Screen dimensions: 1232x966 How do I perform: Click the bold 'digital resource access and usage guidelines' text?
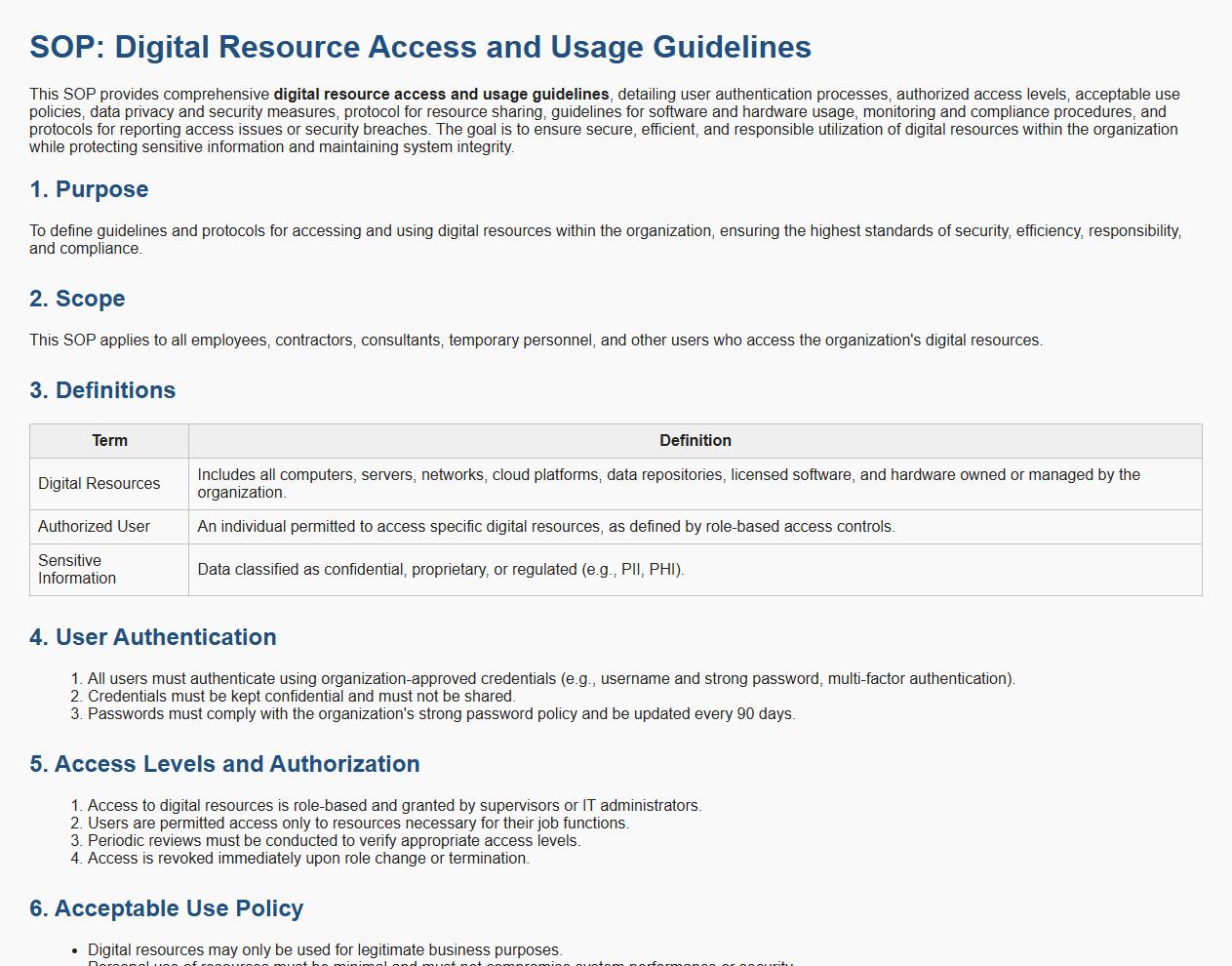(441, 95)
